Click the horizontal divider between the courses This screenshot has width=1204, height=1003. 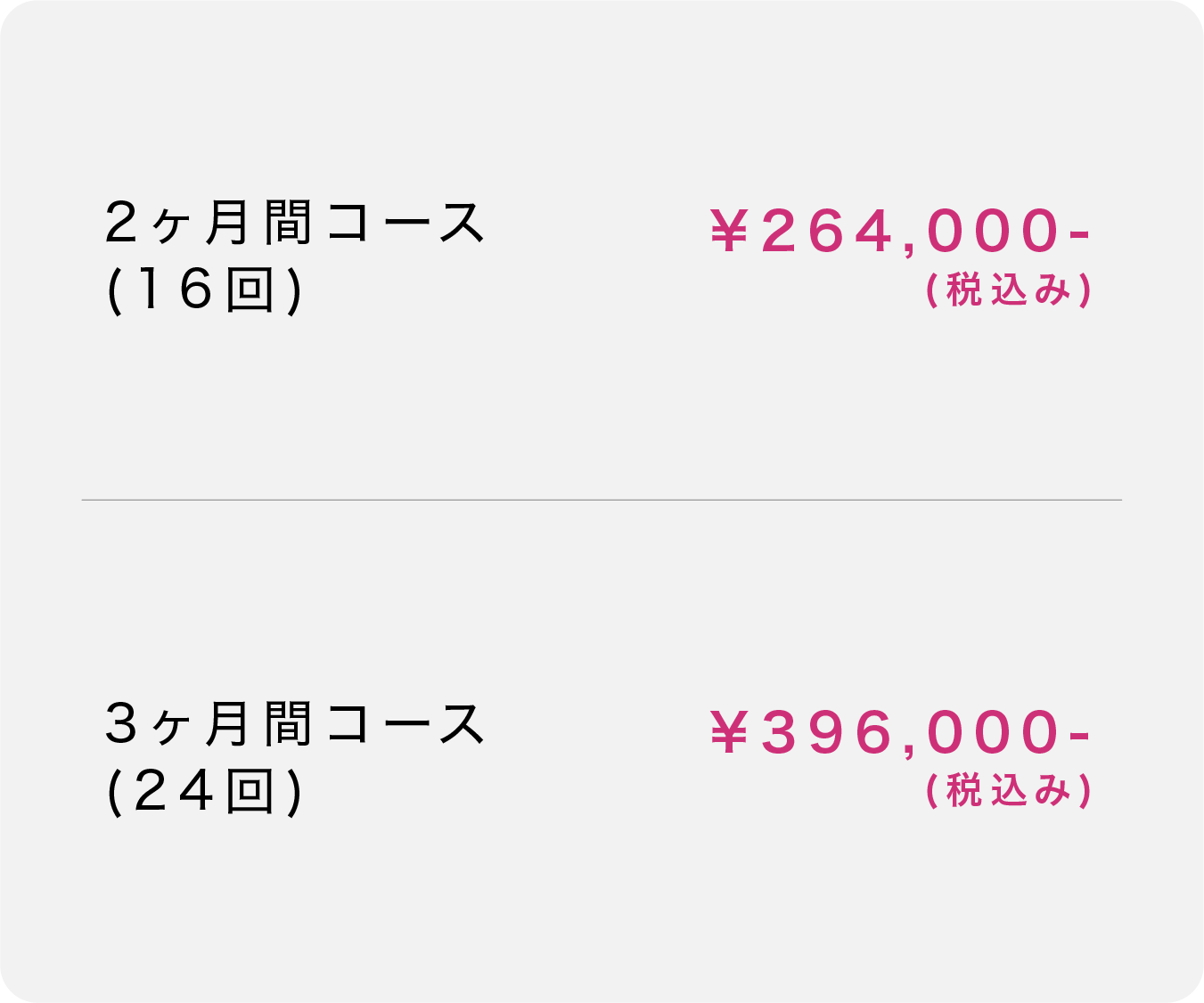(x=602, y=500)
